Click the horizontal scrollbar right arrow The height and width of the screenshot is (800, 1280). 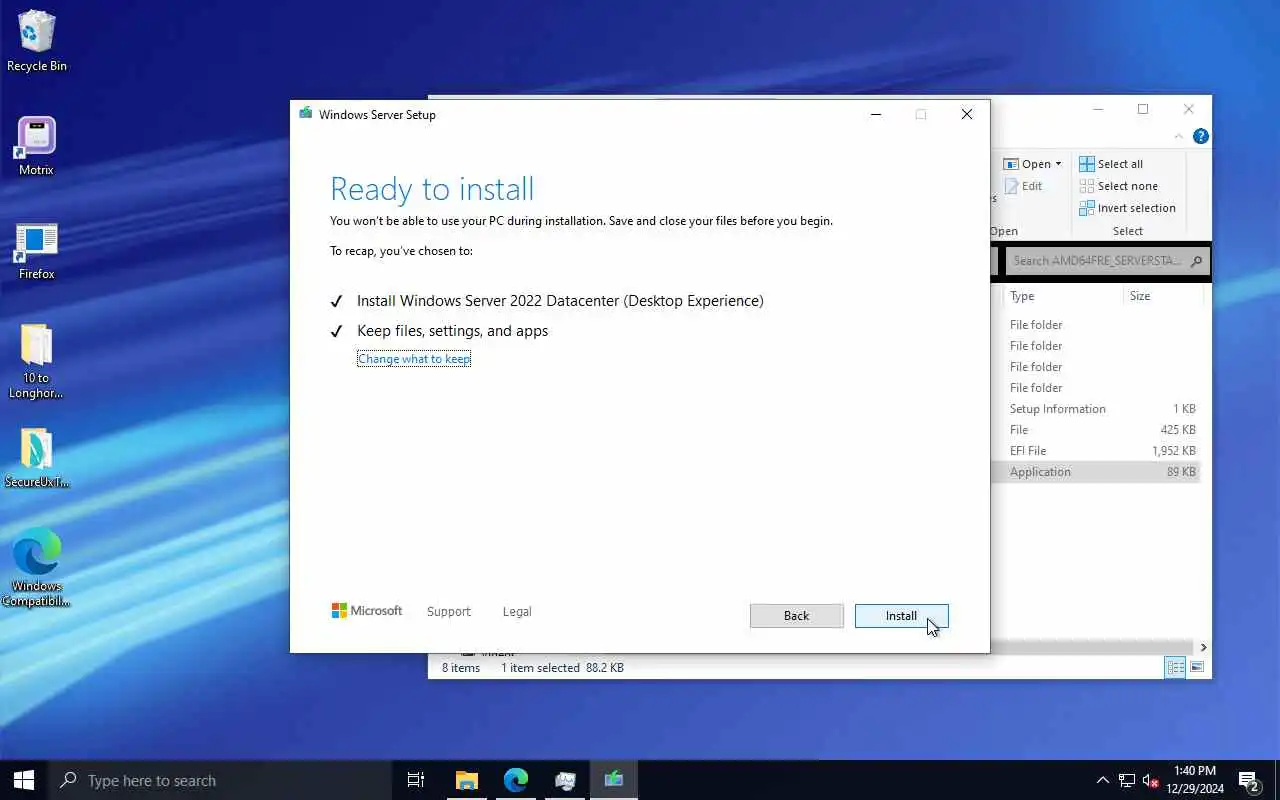click(1203, 647)
